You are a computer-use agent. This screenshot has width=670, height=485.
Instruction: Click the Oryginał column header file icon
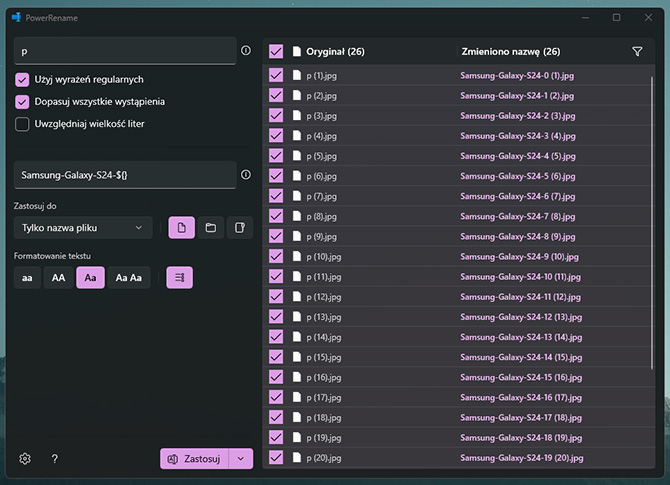click(x=297, y=51)
